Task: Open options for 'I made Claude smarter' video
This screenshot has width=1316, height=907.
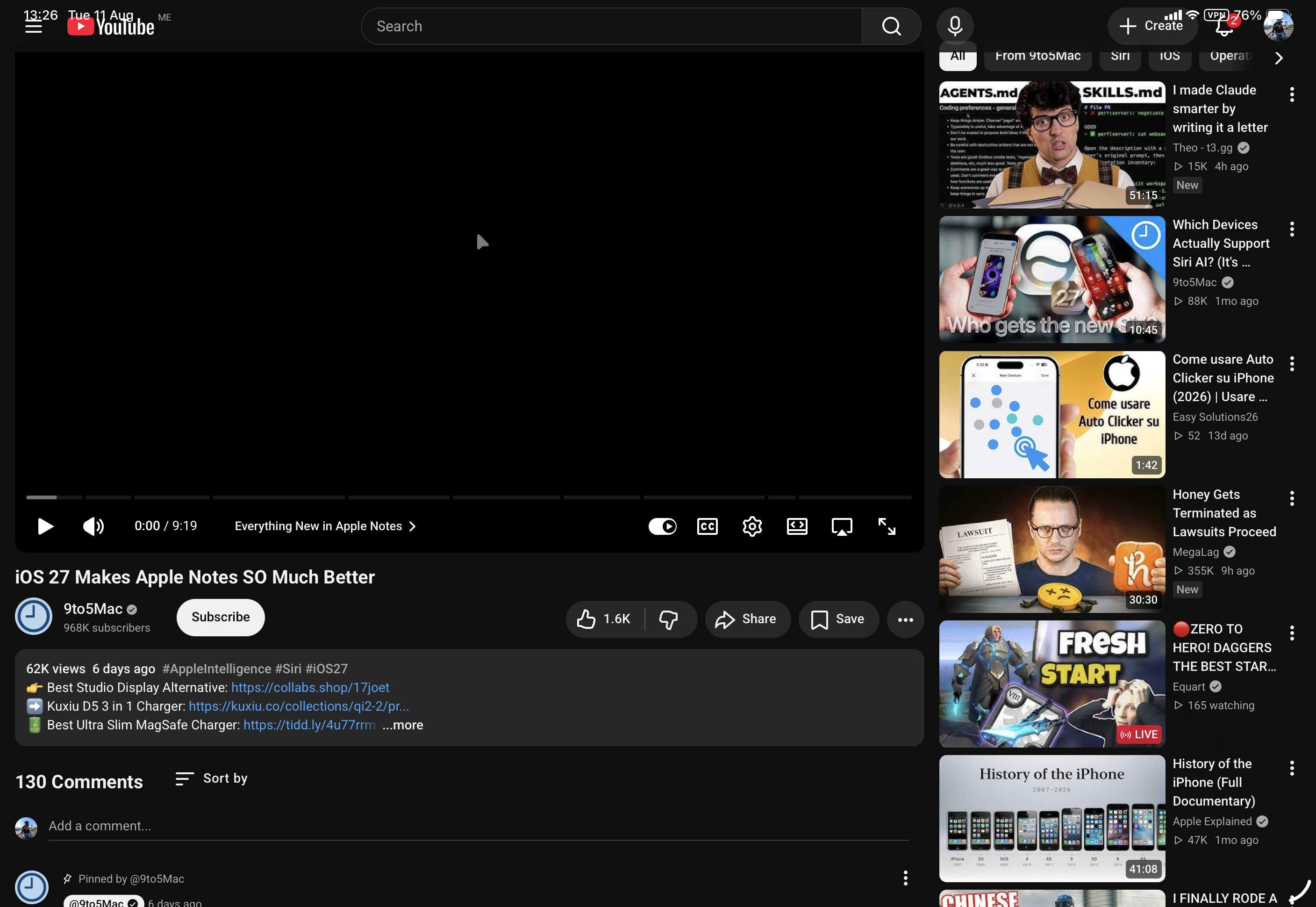Action: (1292, 94)
